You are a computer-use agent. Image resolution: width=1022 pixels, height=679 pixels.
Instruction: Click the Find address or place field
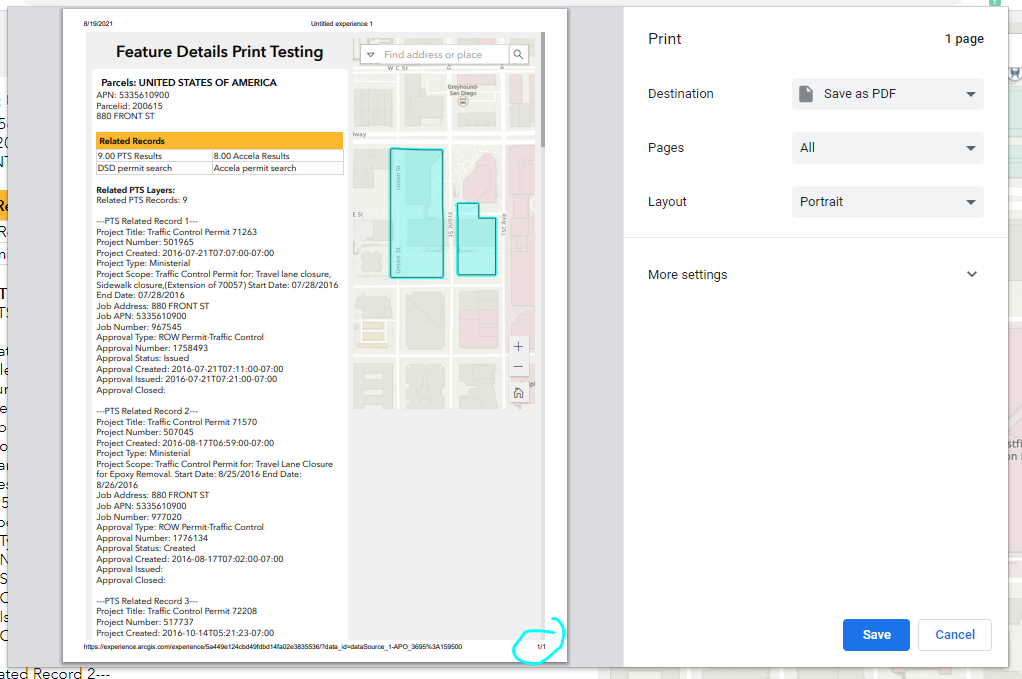(443, 55)
